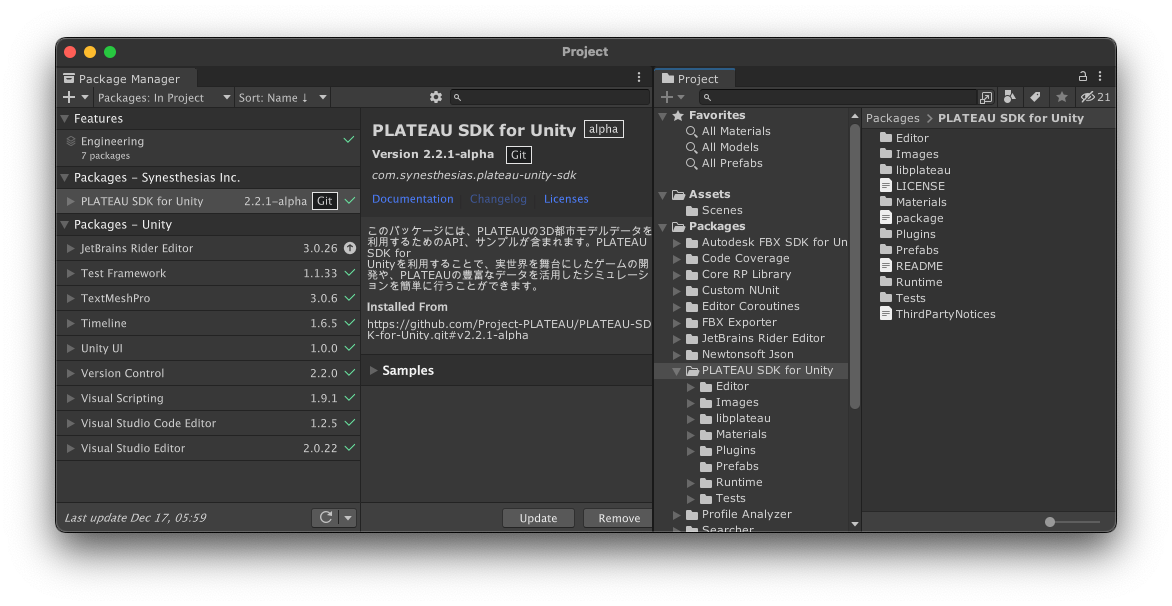This screenshot has height=606, width=1172.
Task: Click the Engineering feature layers icon
Action: point(71,141)
